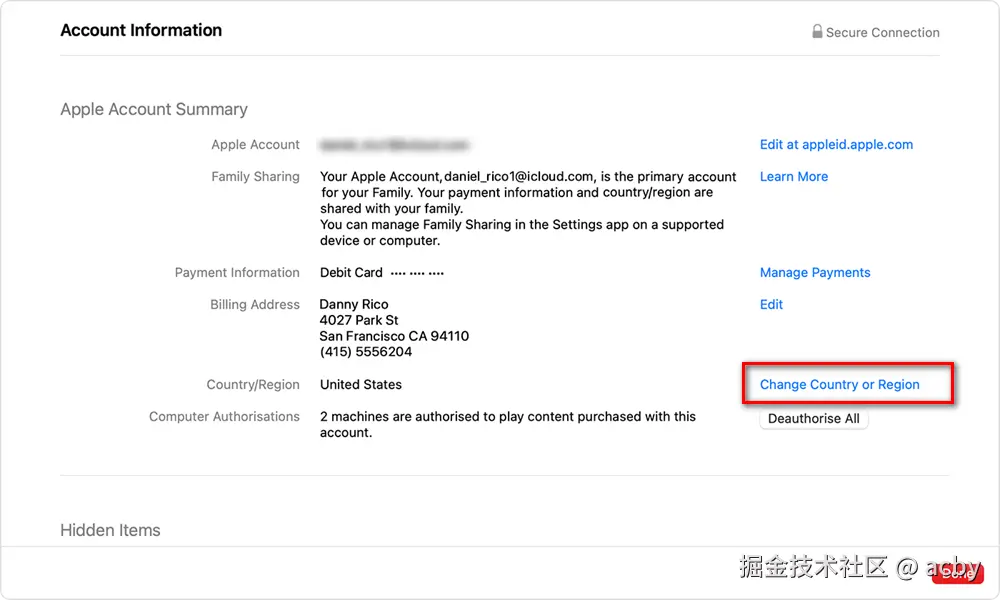Edit the billing address
The width and height of the screenshot is (1000, 600).
click(x=771, y=304)
